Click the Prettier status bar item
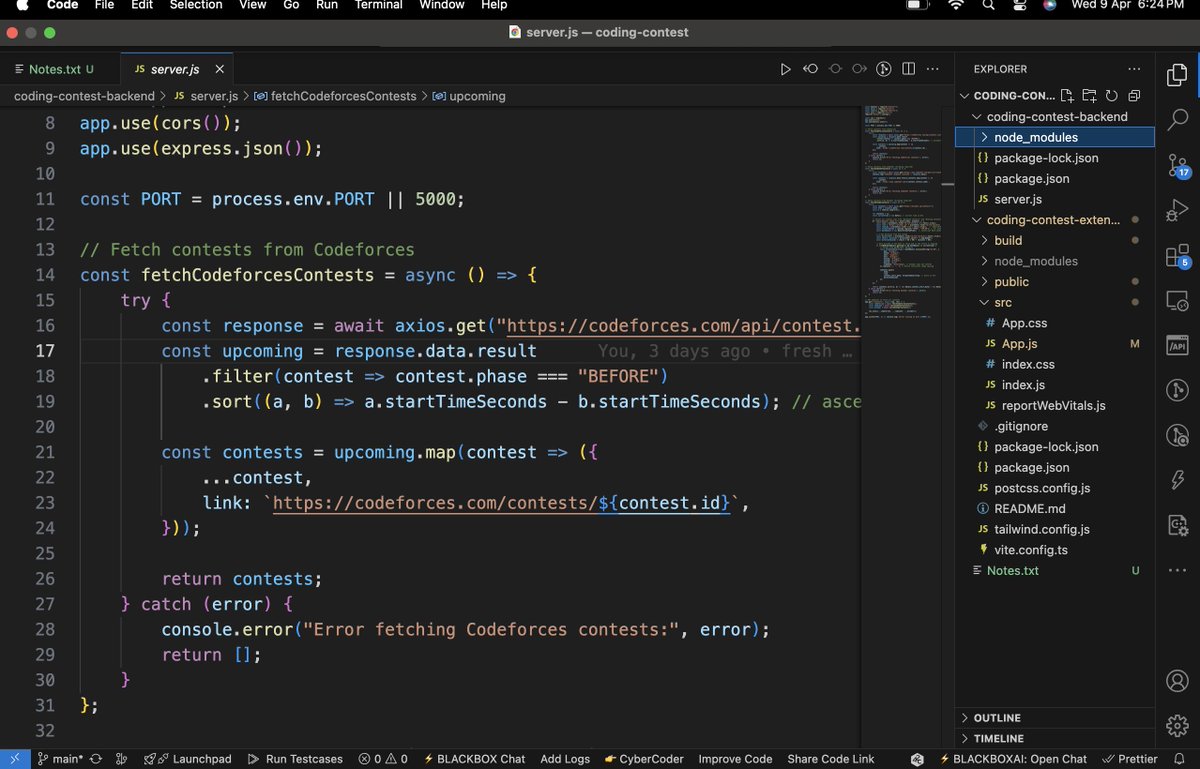Image resolution: width=1200 pixels, height=769 pixels. 1130,759
